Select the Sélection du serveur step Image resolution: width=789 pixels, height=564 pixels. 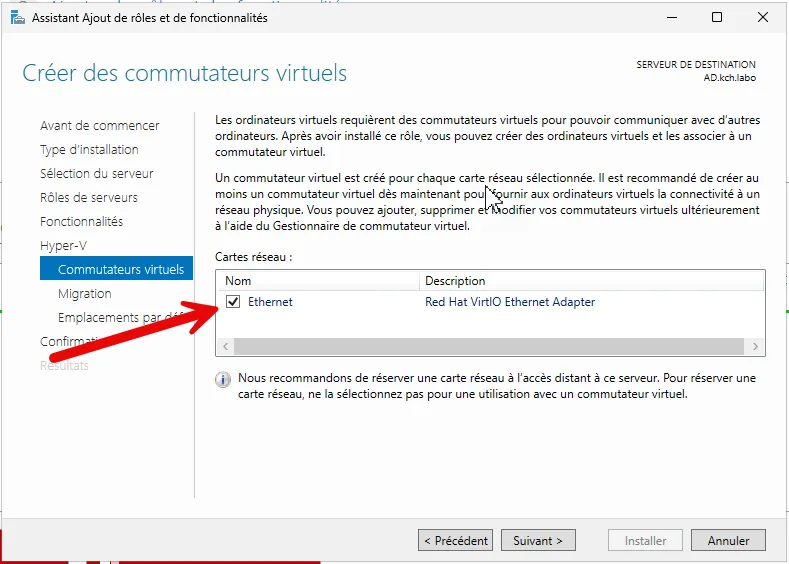96,174
